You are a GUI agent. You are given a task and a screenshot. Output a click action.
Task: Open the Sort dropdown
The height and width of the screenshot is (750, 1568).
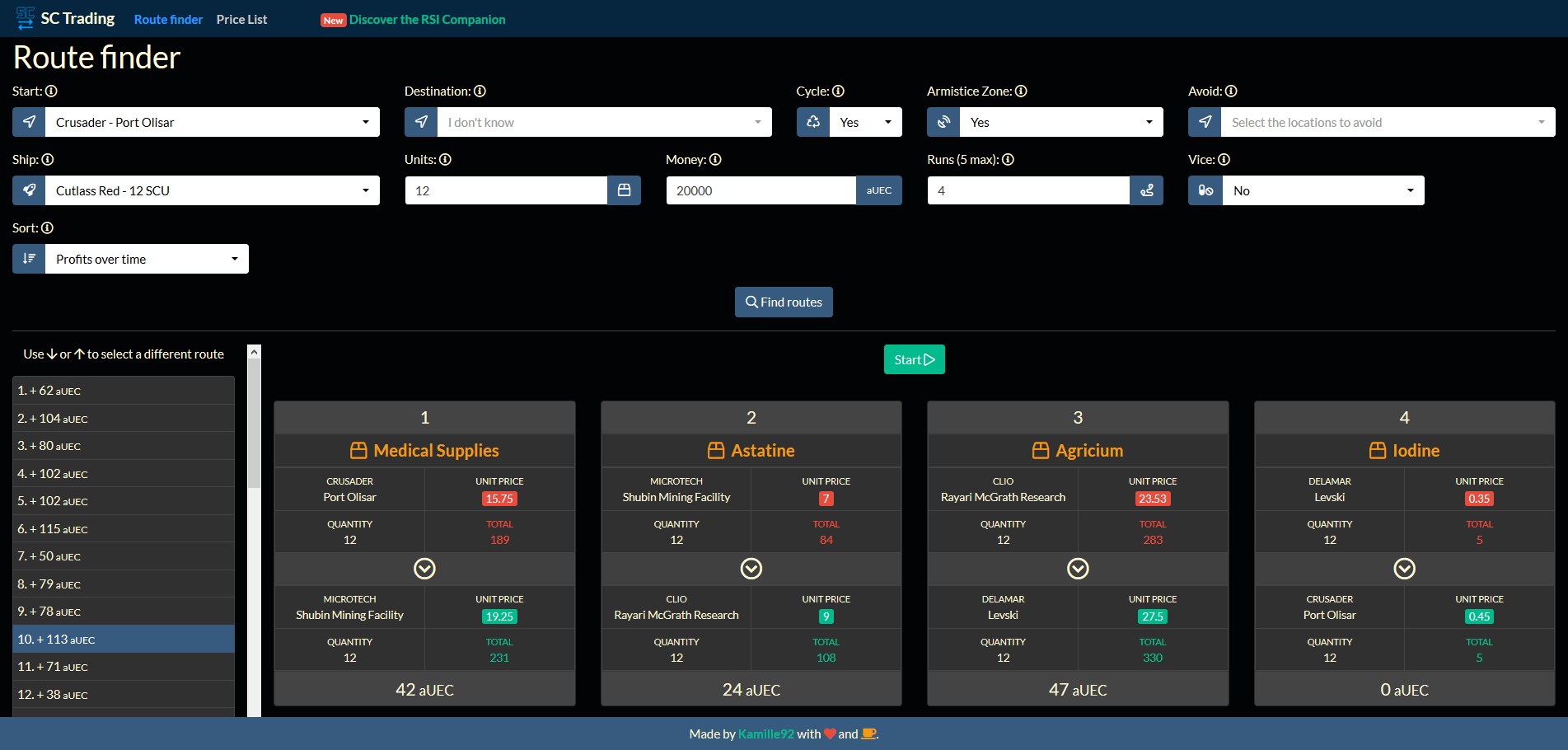pyautogui.click(x=147, y=259)
